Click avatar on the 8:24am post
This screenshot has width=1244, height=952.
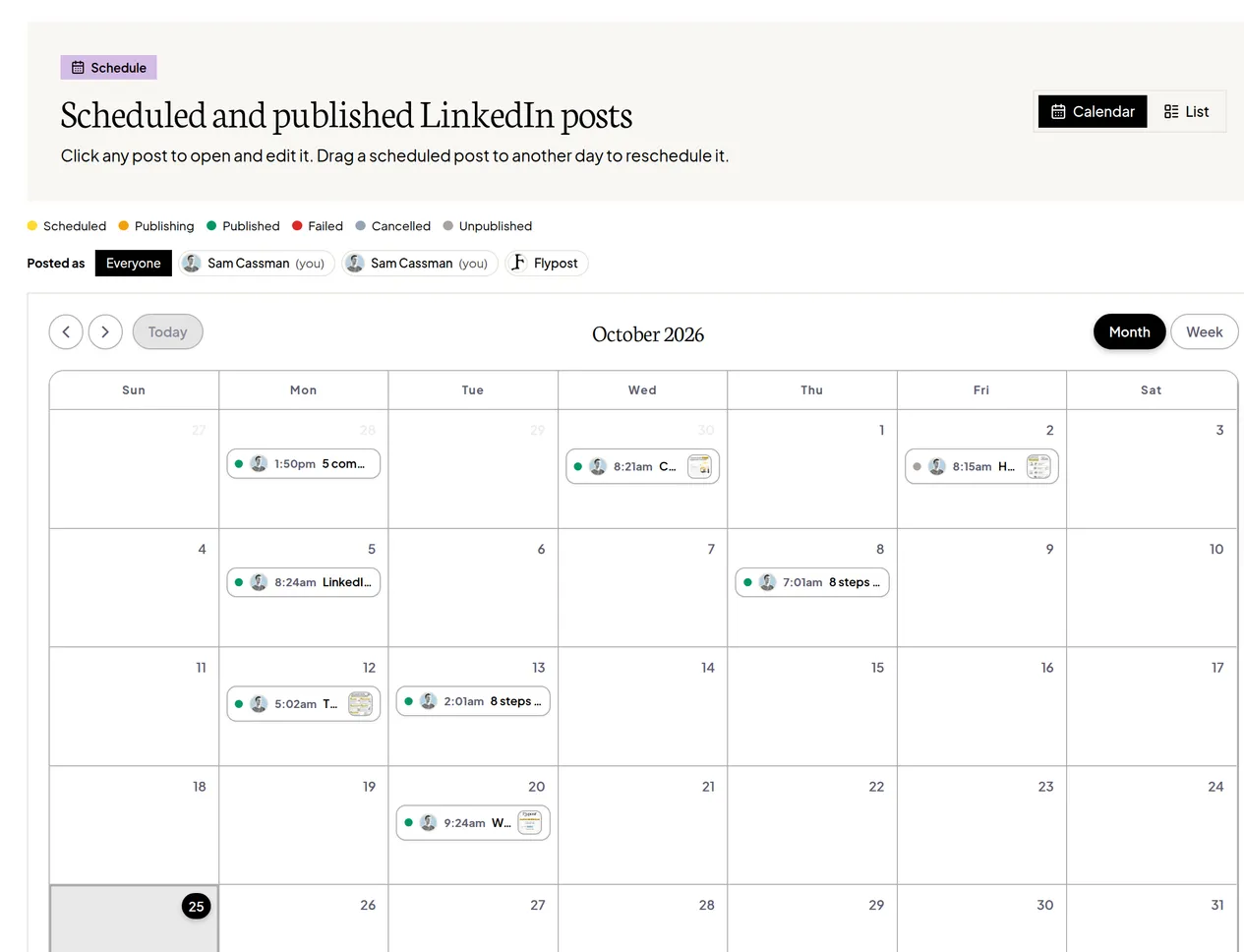pos(259,582)
